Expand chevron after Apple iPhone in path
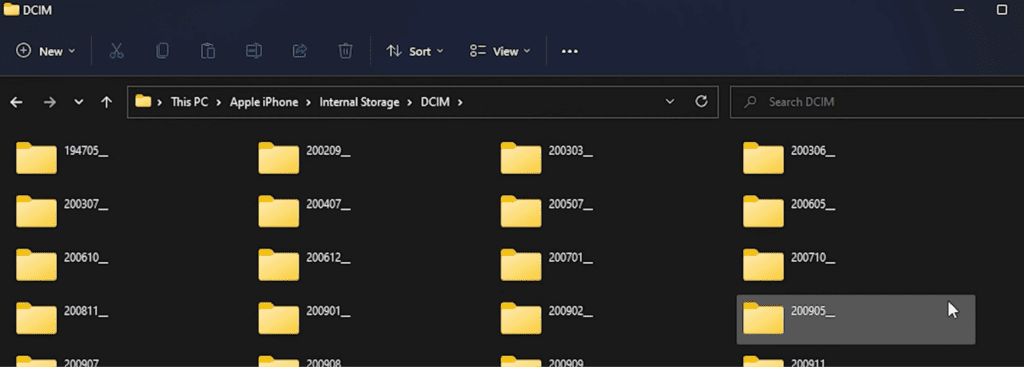 [309, 102]
